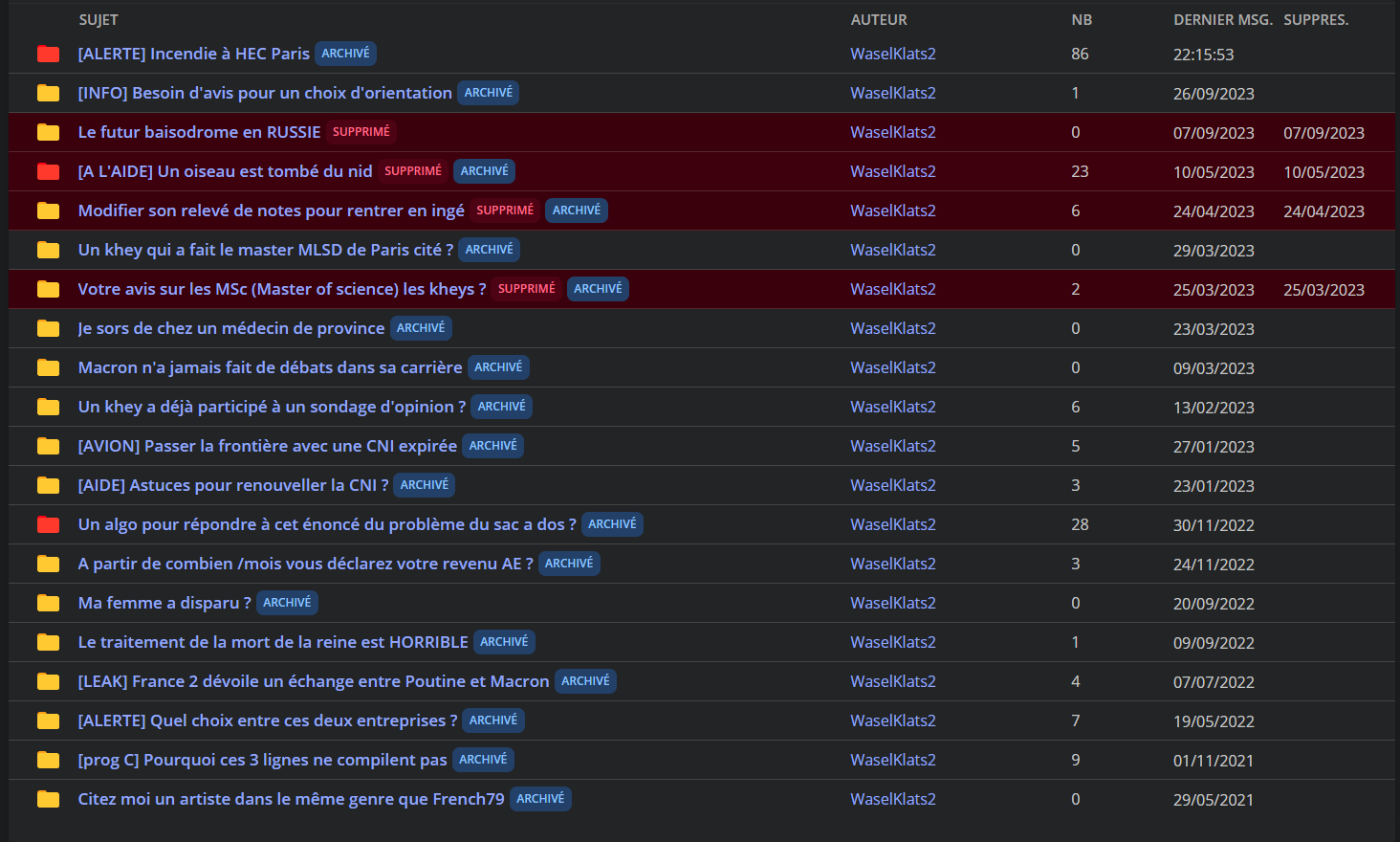Open topic Un algo pour répondre au problème du sac a dos
Viewport: 1400px width, 842px height.
tap(327, 524)
